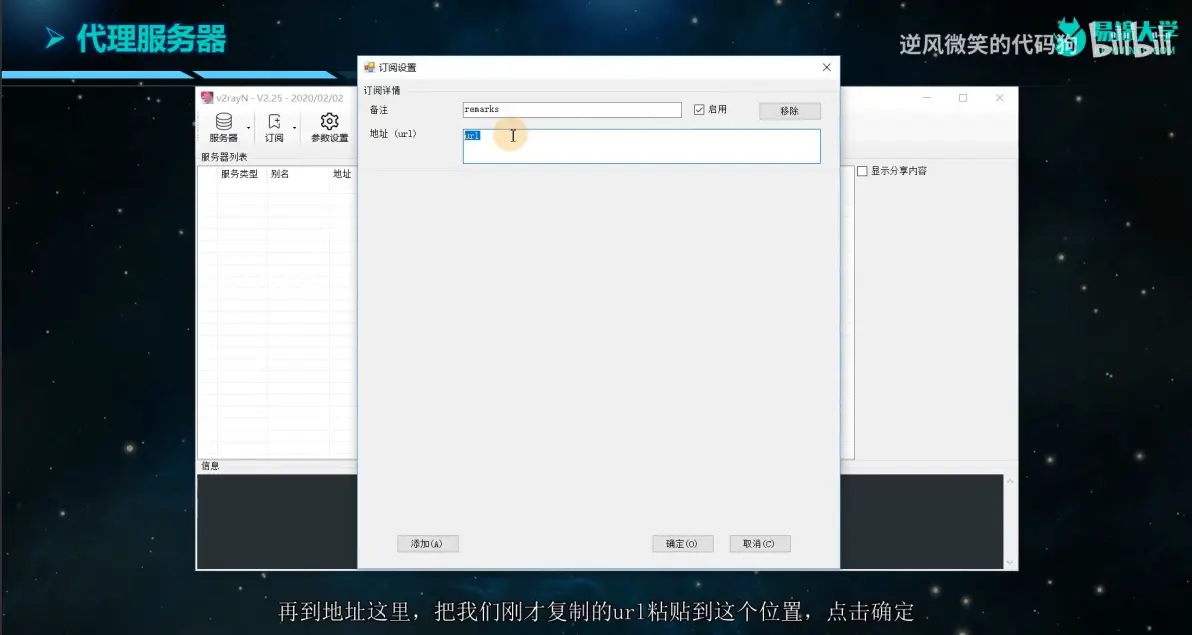The image size is (1192, 635).
Task: Toggle the 启用 checkbox
Action: (x=699, y=110)
